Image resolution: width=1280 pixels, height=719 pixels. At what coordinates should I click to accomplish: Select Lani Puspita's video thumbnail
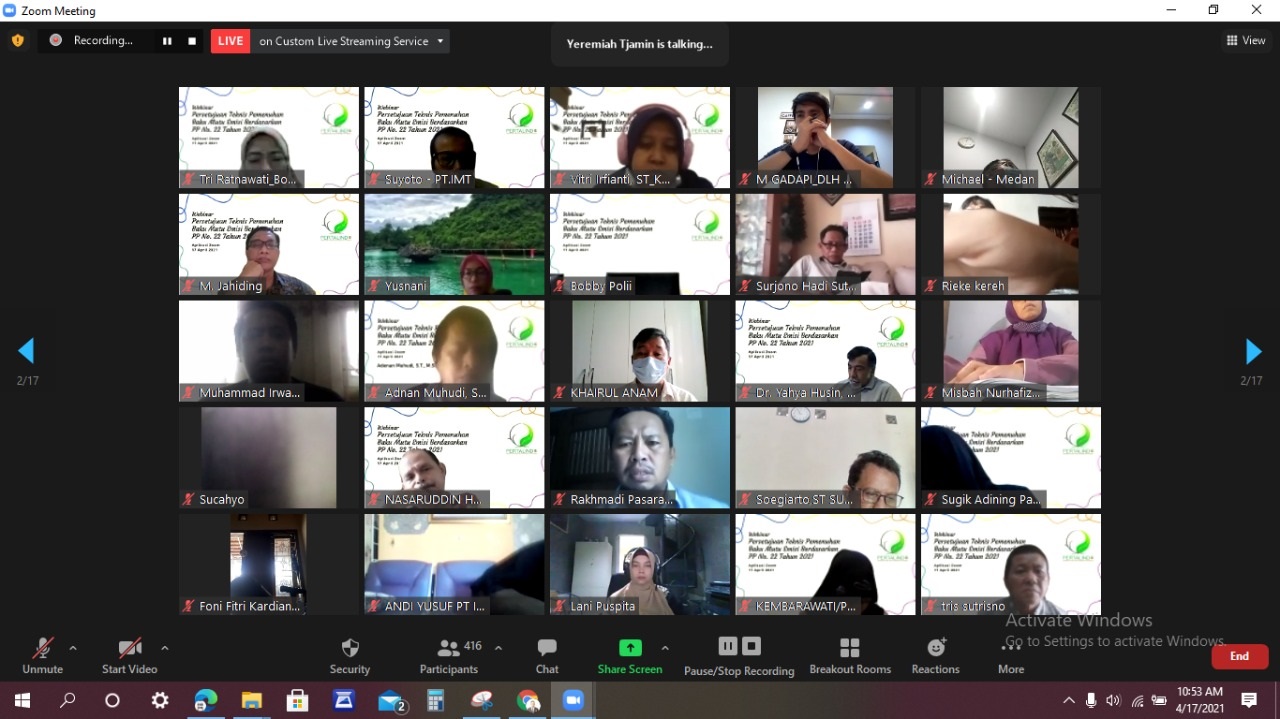[x=640, y=564]
